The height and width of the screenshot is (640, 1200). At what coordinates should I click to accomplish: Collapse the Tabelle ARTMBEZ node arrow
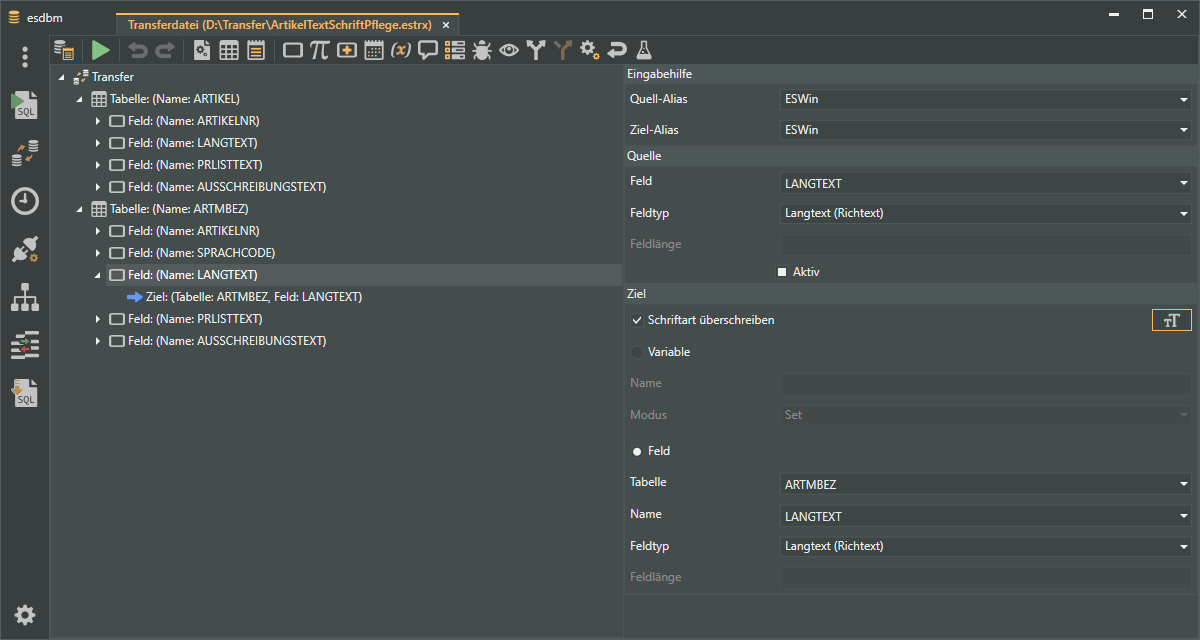point(80,209)
